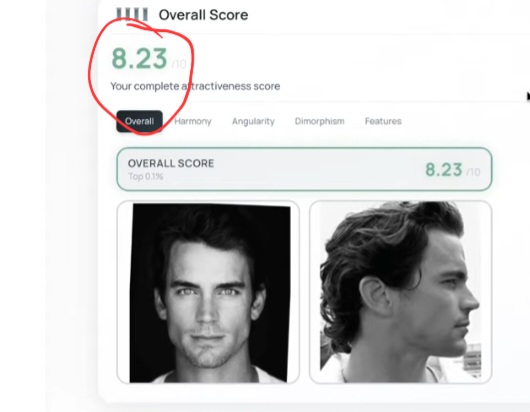Click the Your complete attractiveness score caption
This screenshot has height=412, width=530.
tap(195, 86)
